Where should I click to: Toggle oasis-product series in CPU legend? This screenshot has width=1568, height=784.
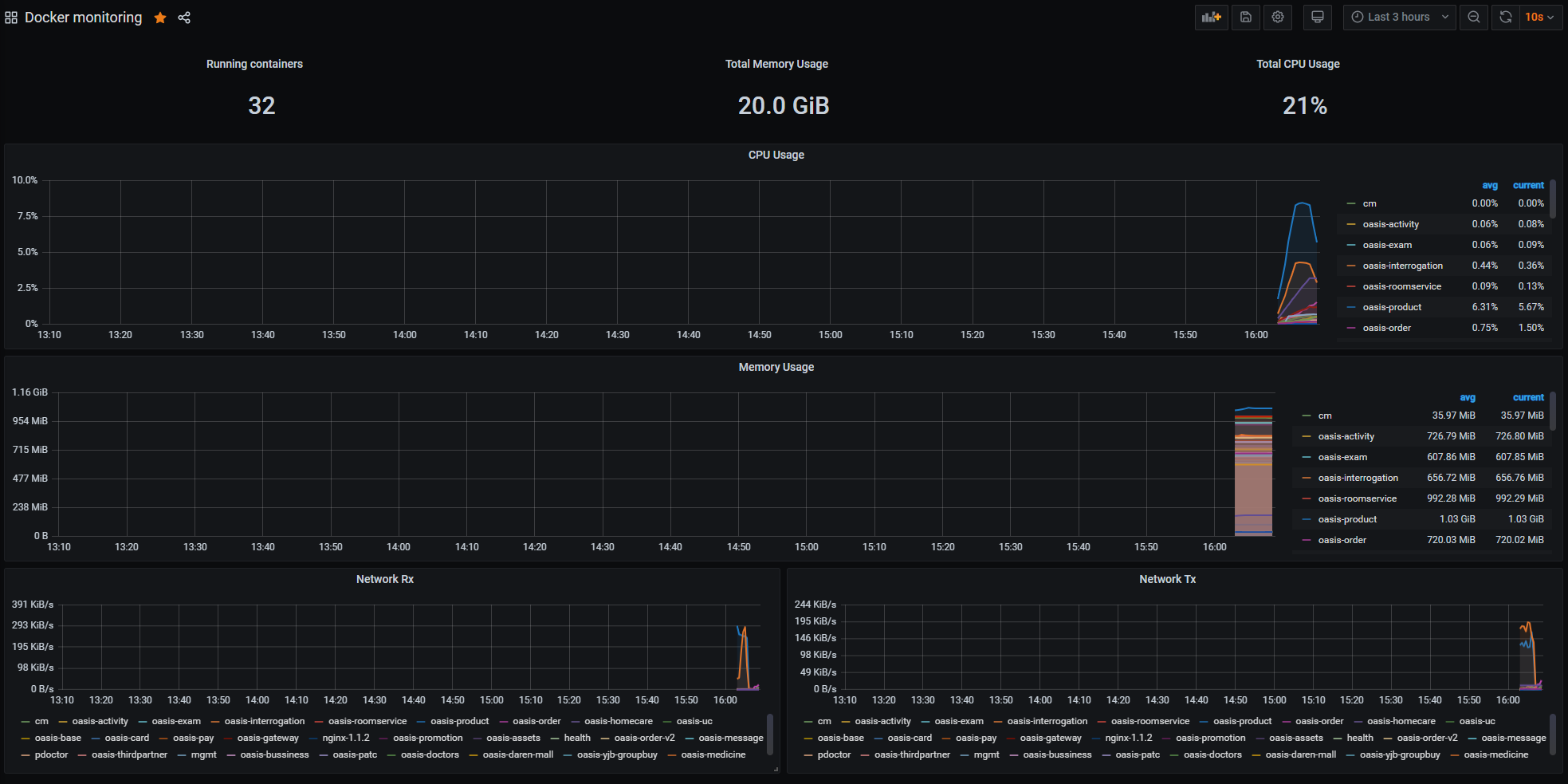(1392, 307)
